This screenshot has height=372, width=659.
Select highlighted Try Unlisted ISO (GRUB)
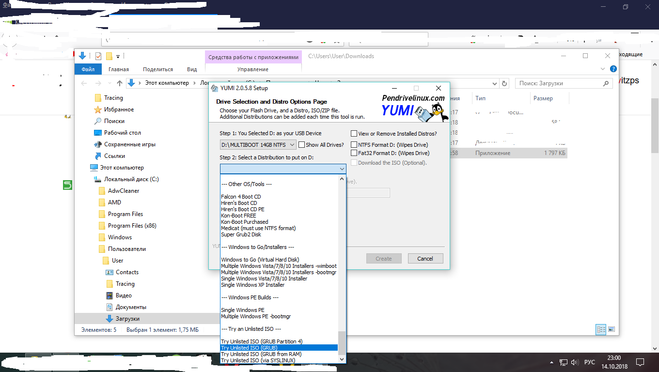279,348
